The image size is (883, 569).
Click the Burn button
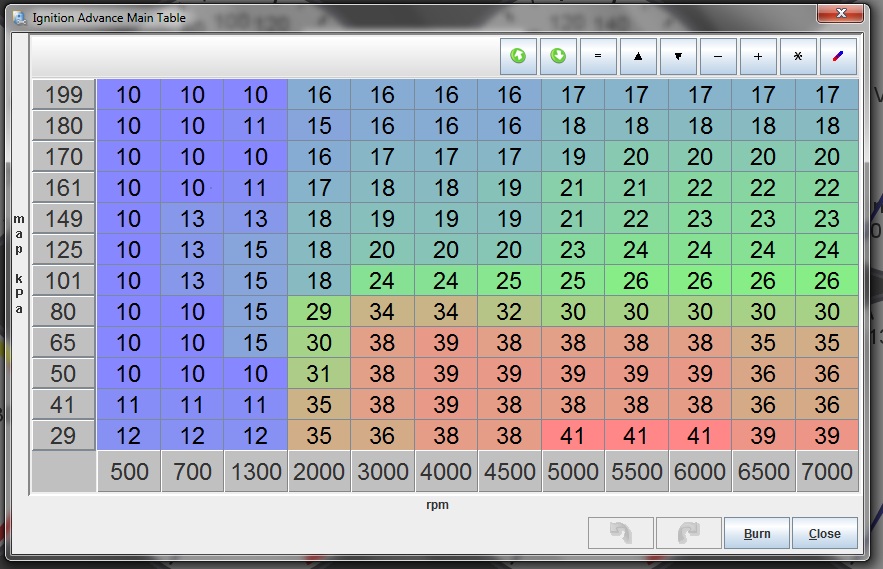pos(757,533)
